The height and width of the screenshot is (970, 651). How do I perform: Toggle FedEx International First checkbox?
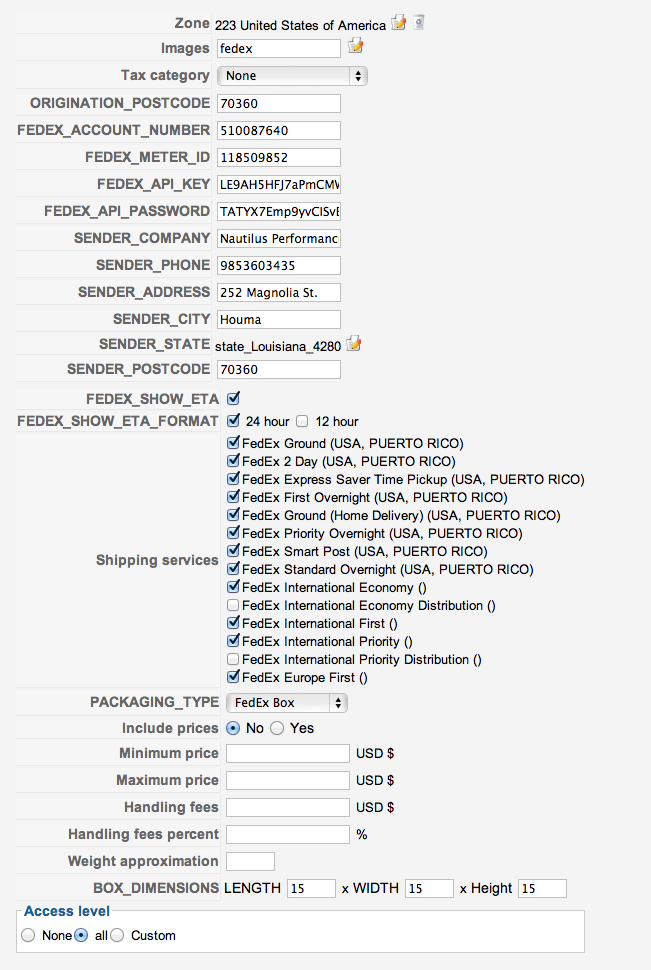pos(233,623)
